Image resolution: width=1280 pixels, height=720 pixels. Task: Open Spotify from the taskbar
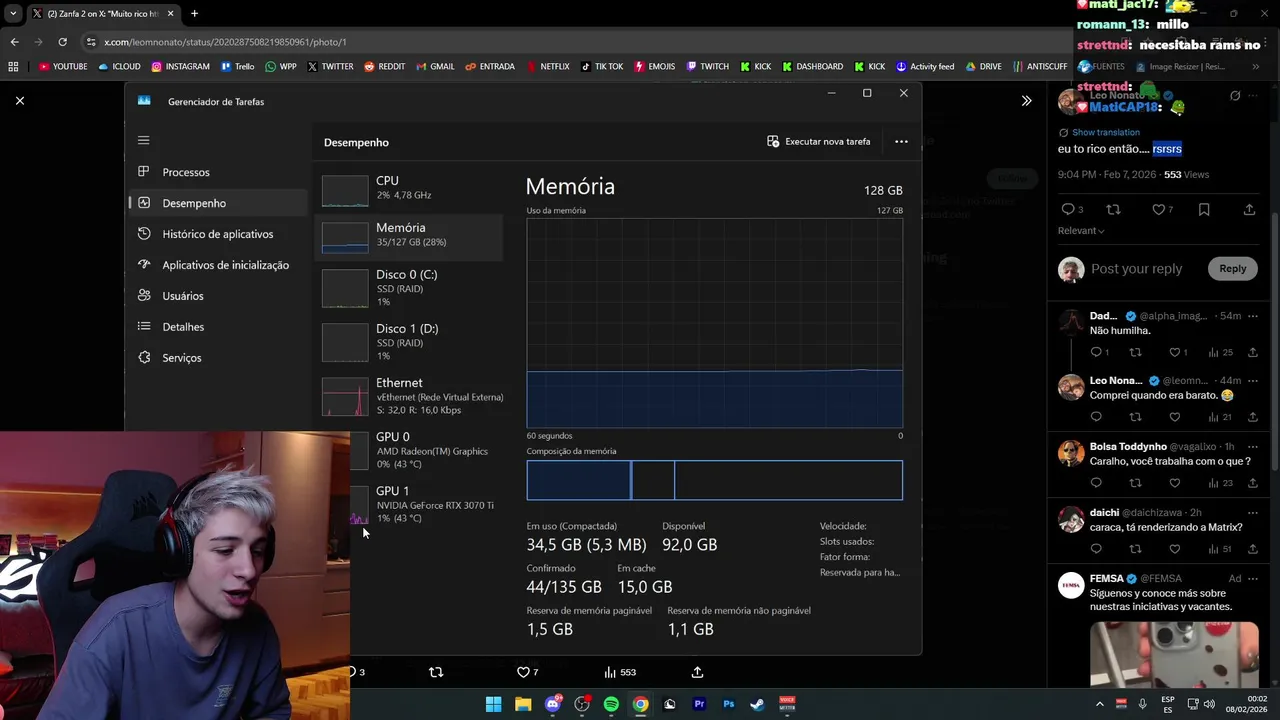point(611,704)
